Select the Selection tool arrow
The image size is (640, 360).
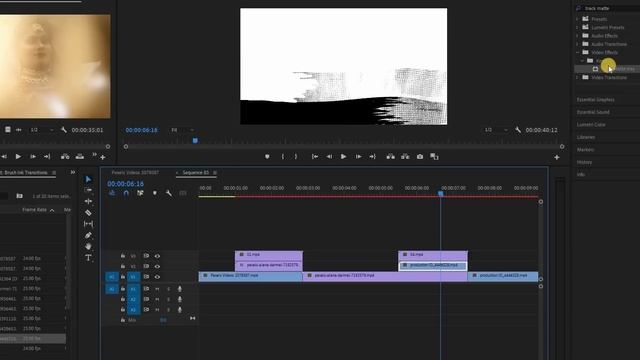pyautogui.click(x=88, y=179)
